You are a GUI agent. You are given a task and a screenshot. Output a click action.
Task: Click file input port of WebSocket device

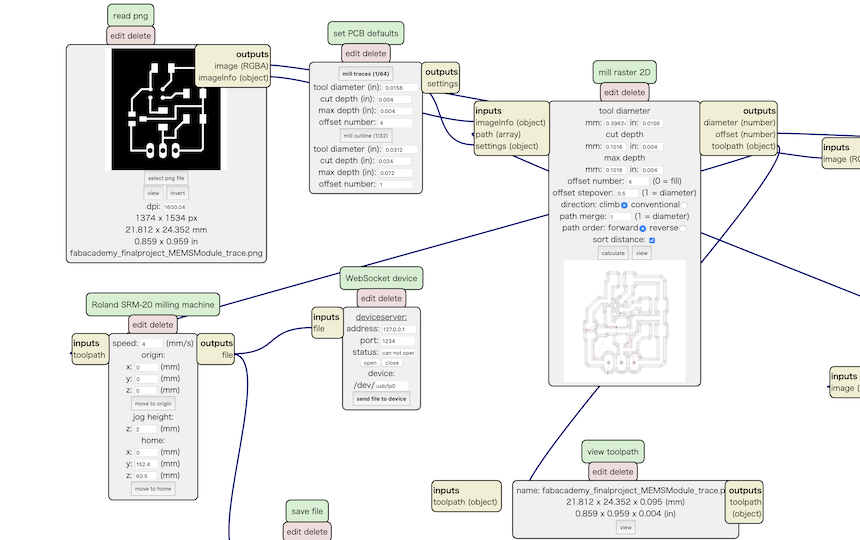pos(319,329)
